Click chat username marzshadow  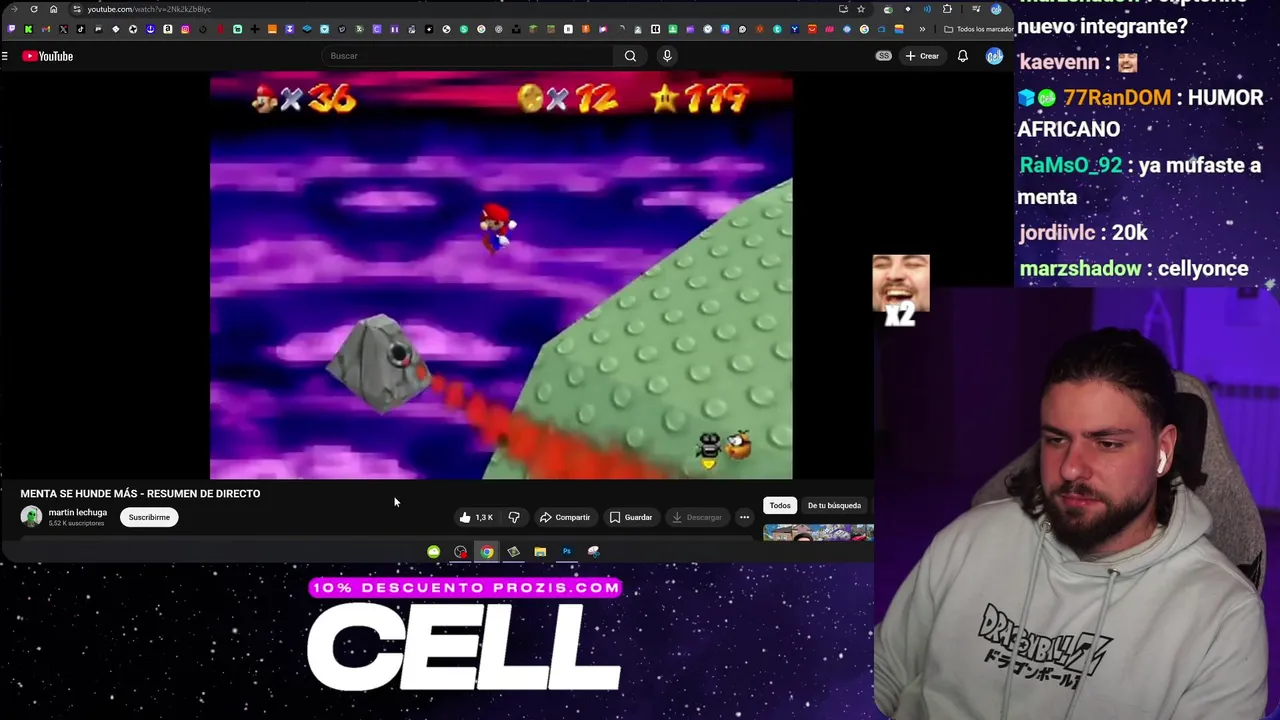(1080, 268)
